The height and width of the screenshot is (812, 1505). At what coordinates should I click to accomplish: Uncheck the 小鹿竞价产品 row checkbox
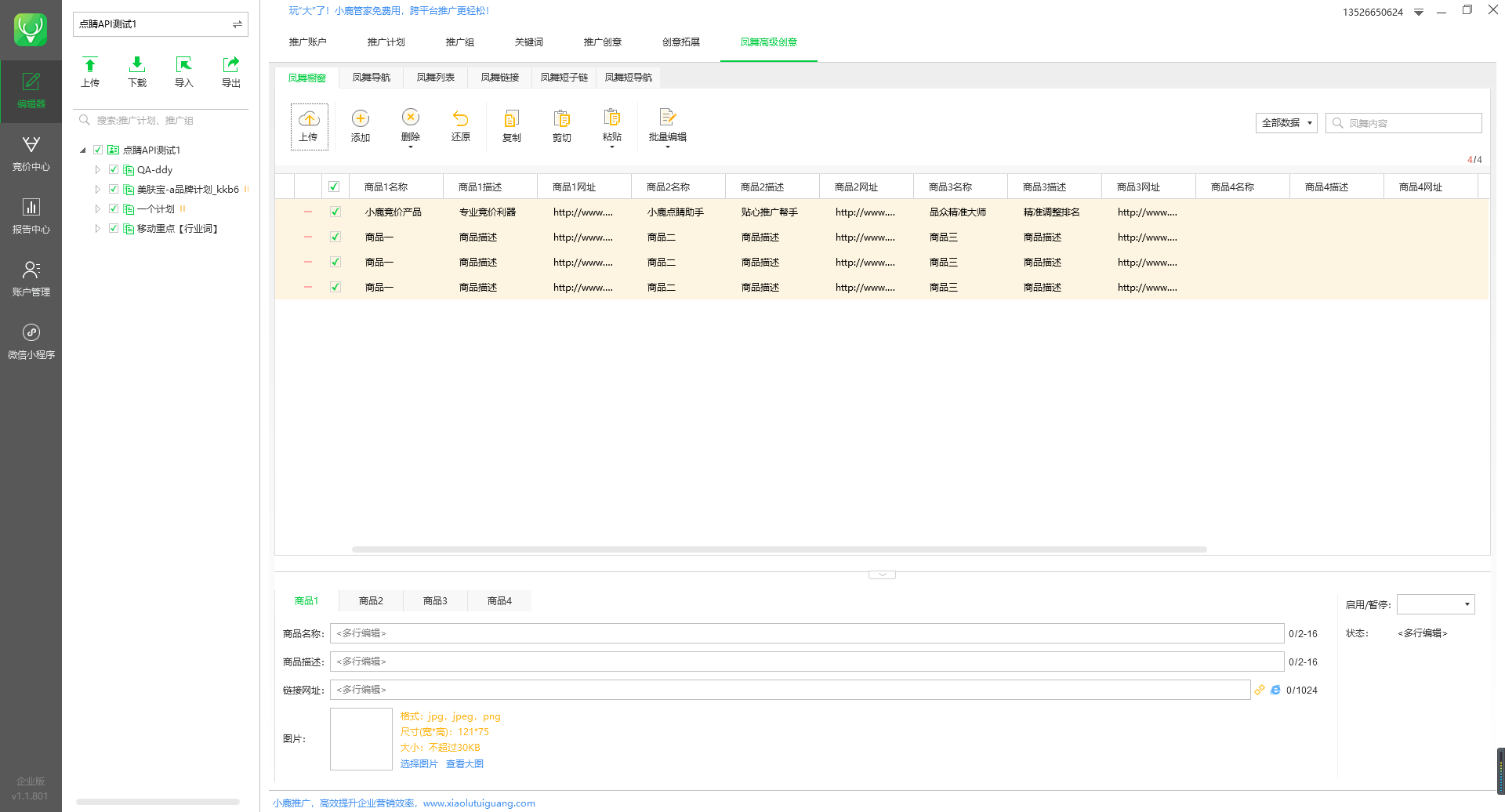pos(335,212)
